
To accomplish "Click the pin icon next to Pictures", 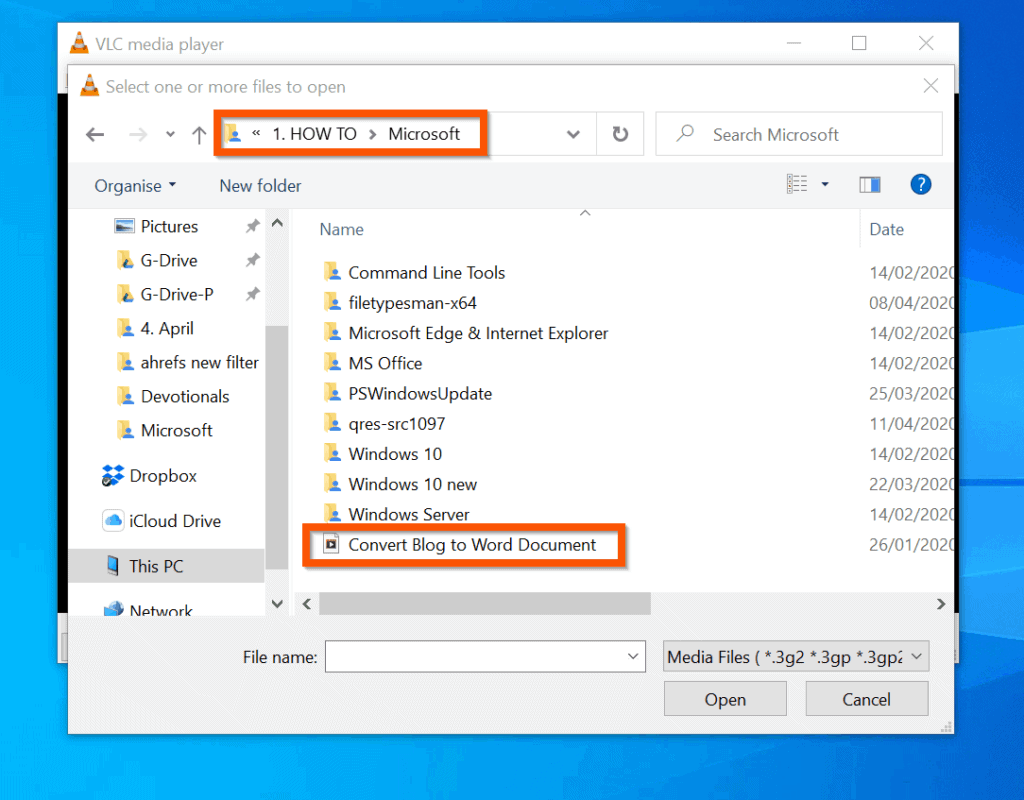I will point(252,227).
